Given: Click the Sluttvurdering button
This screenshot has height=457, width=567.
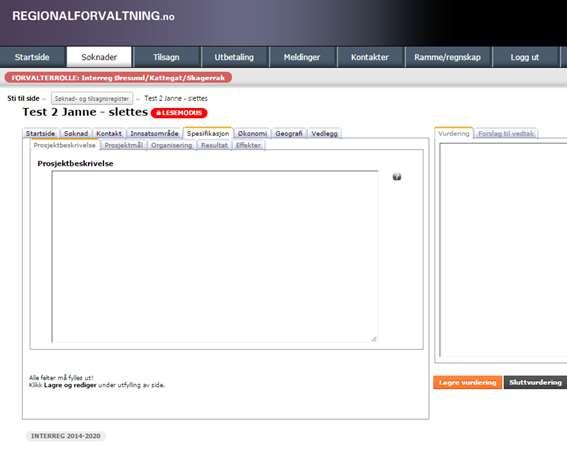Looking at the screenshot, I should 536,382.
